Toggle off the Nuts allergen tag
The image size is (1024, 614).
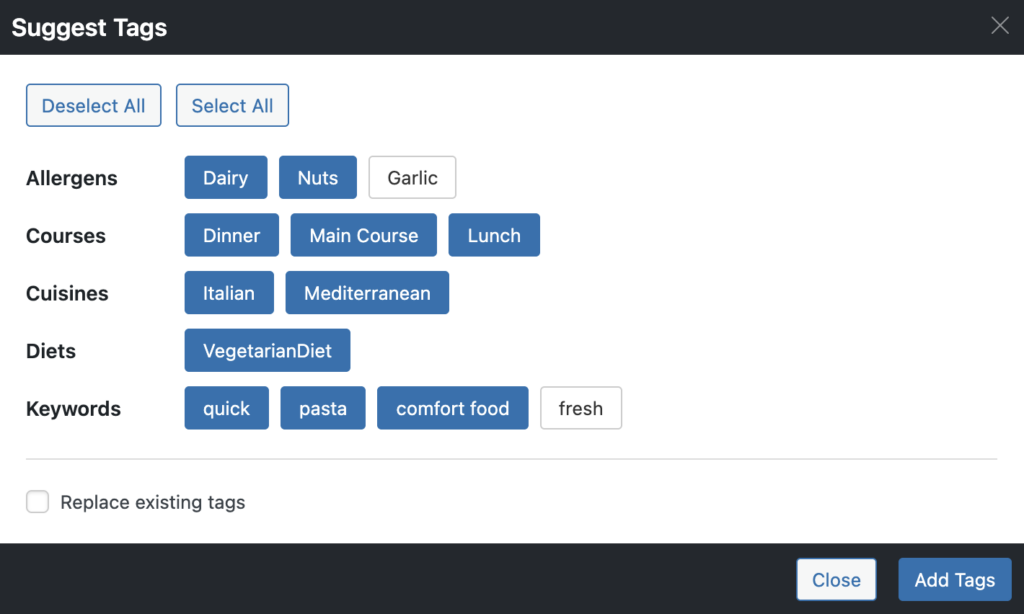(318, 178)
